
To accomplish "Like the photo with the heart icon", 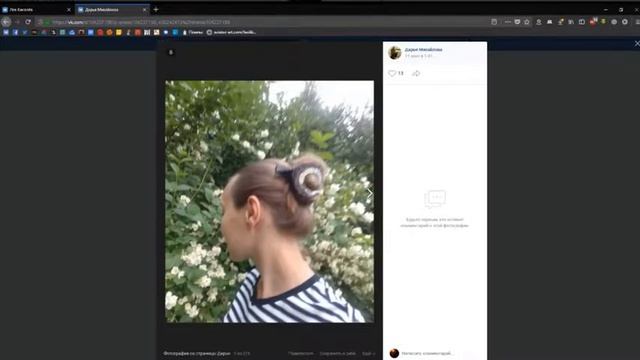I will pyautogui.click(x=392, y=73).
